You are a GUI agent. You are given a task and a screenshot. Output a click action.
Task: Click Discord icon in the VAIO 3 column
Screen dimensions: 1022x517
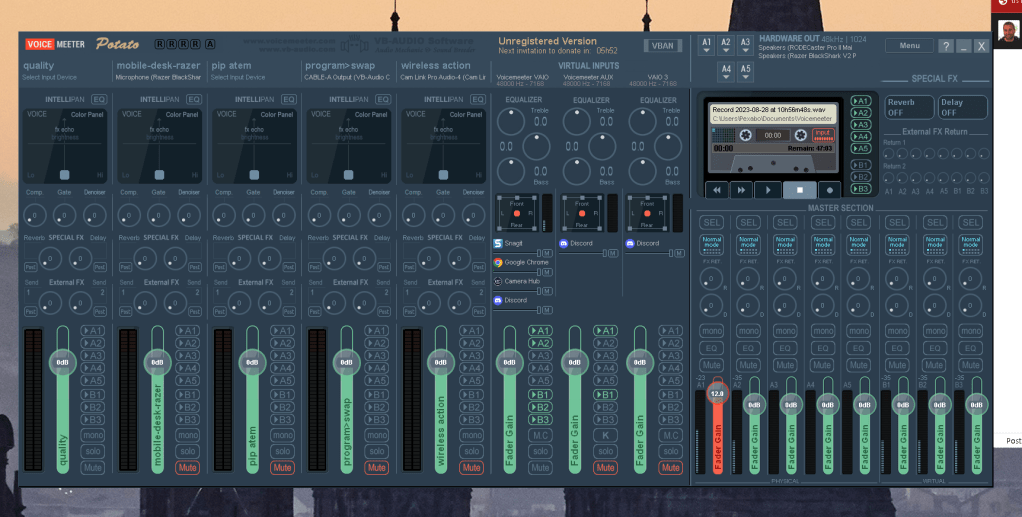(x=630, y=243)
